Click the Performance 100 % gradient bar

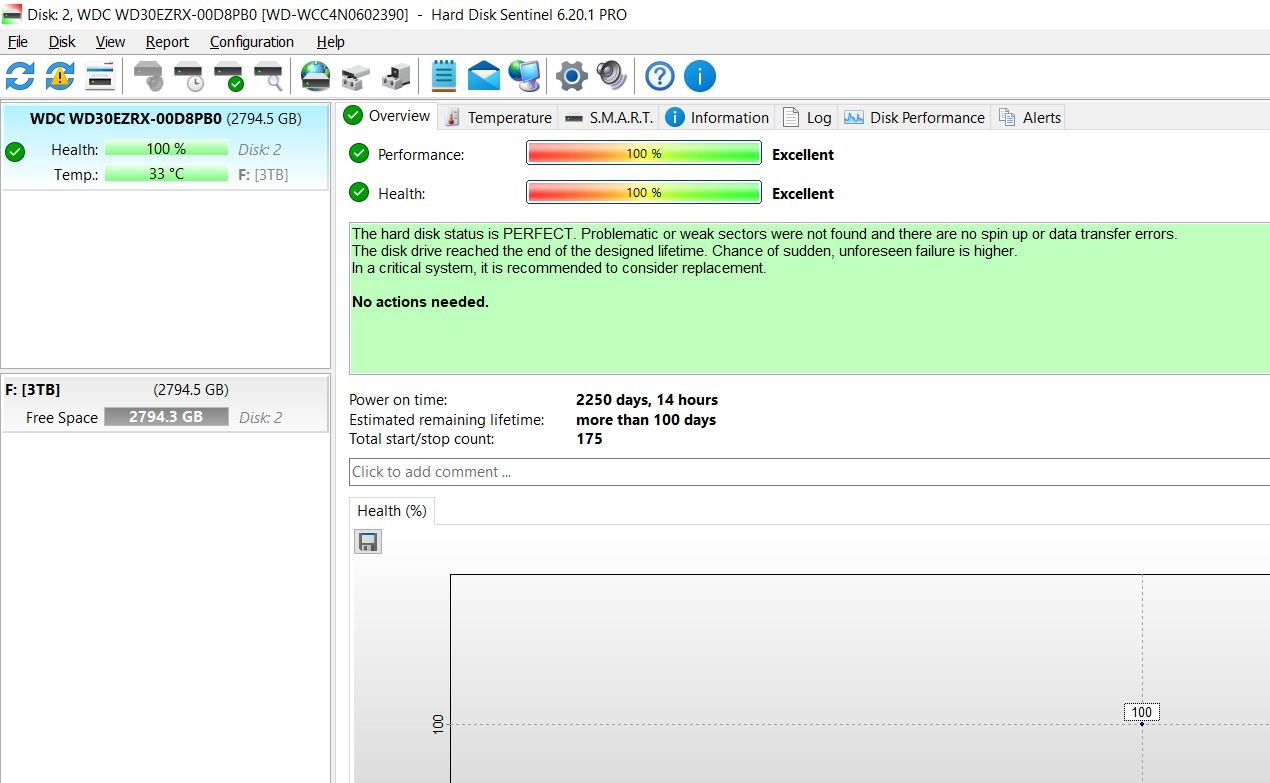point(644,154)
